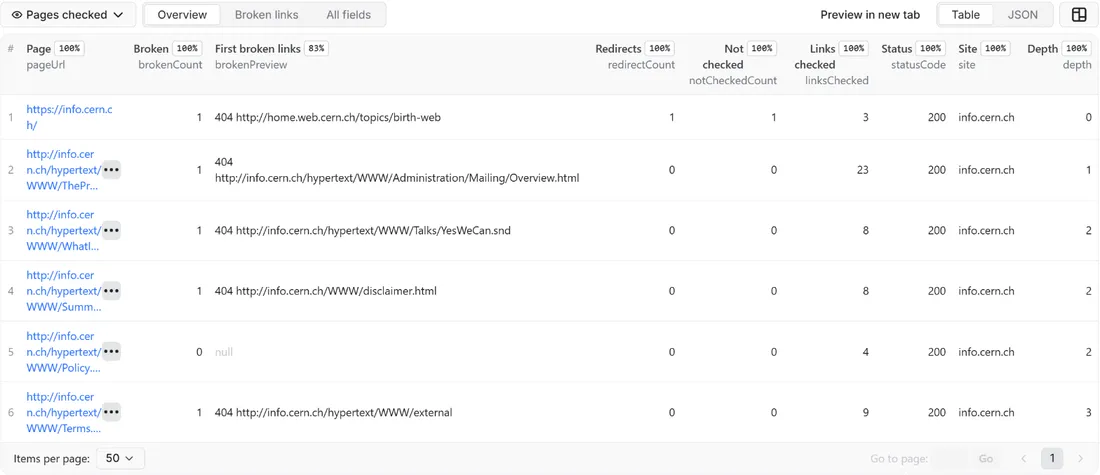Select page 1 in pagination
This screenshot has height=475, width=1100.
coord(1052,458)
